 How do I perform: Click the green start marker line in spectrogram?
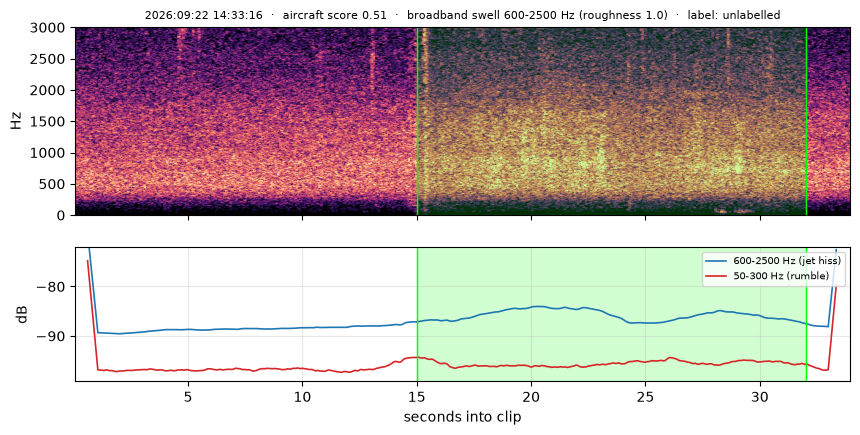click(417, 121)
